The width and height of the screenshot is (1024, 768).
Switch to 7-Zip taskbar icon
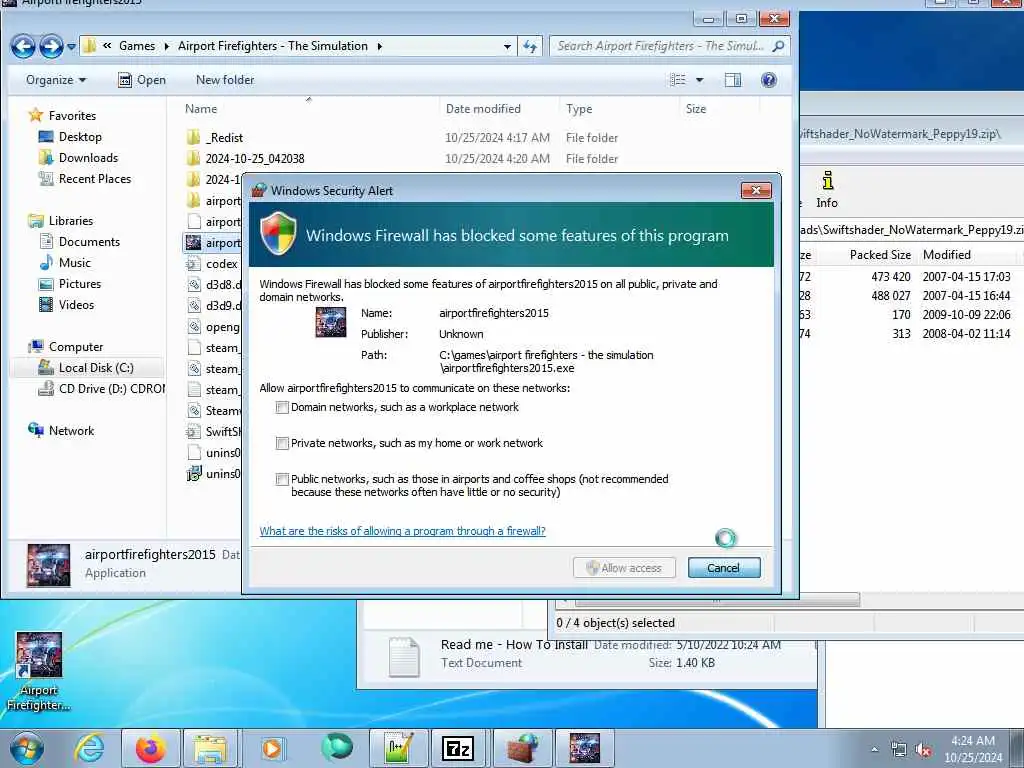[457, 748]
